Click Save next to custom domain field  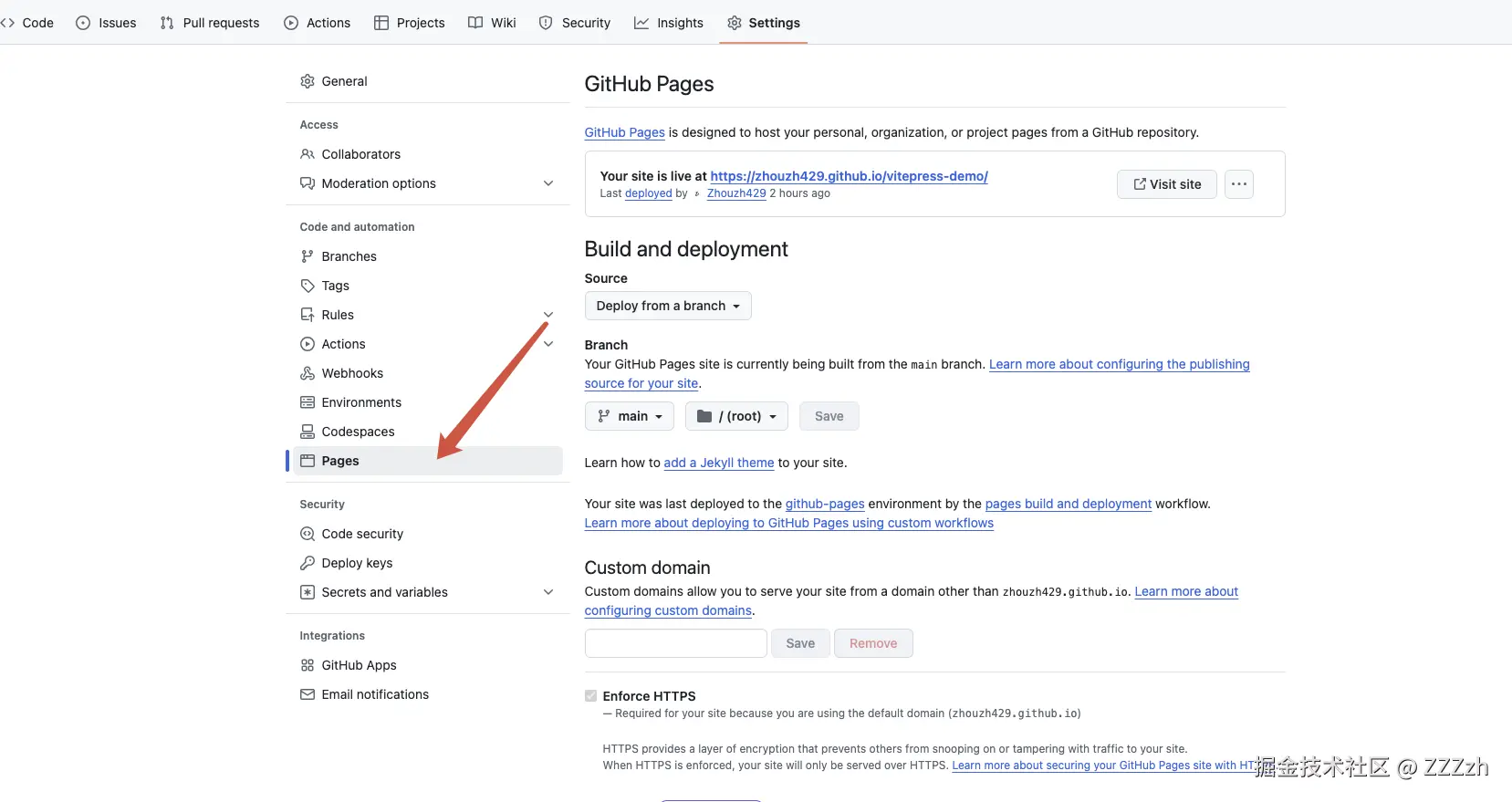(800, 643)
